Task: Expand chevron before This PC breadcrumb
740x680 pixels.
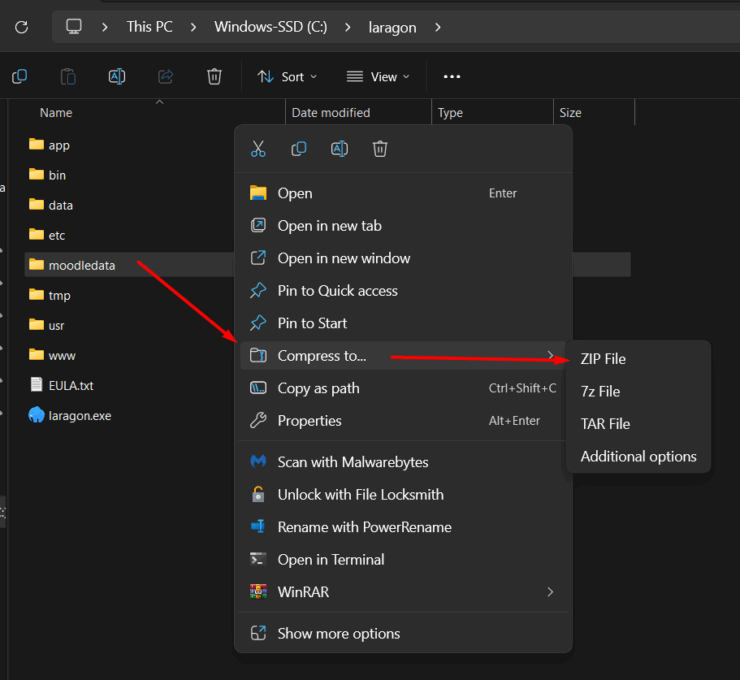Action: [x=105, y=27]
